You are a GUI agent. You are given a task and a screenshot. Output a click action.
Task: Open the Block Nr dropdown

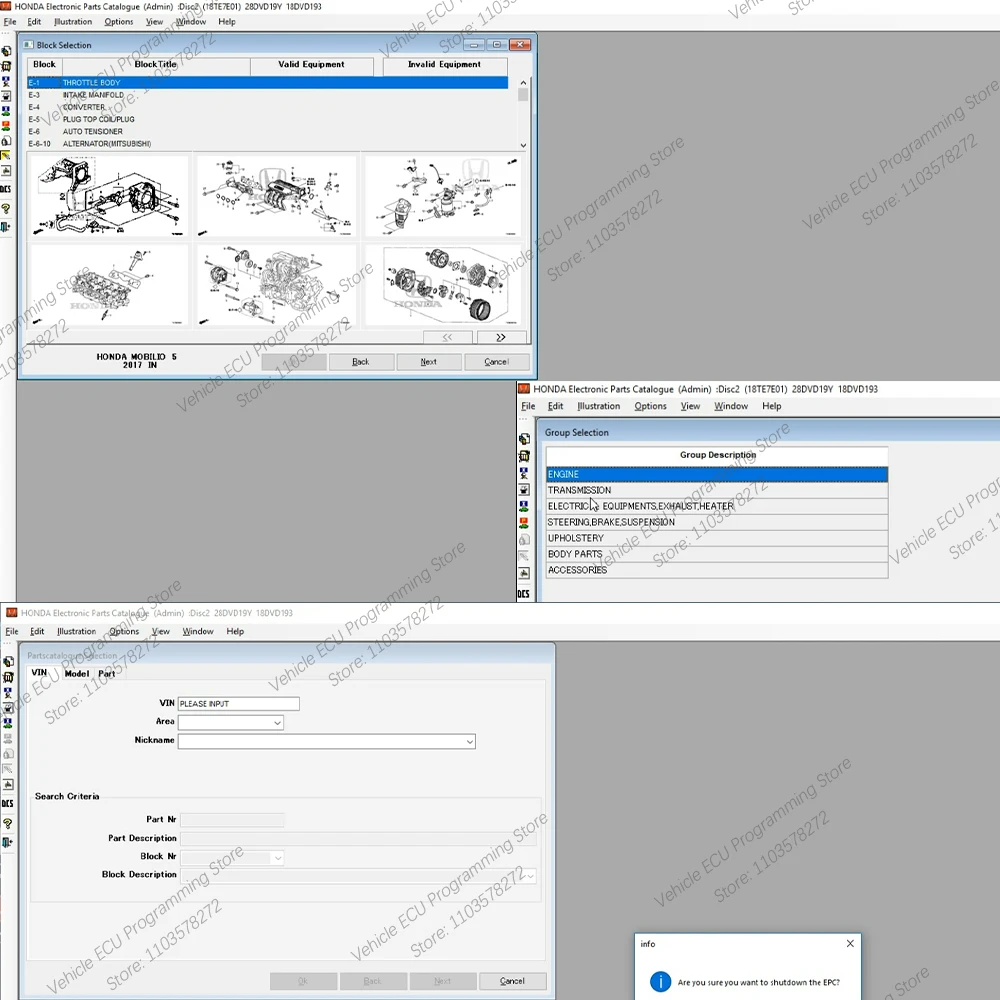pyautogui.click(x=277, y=858)
